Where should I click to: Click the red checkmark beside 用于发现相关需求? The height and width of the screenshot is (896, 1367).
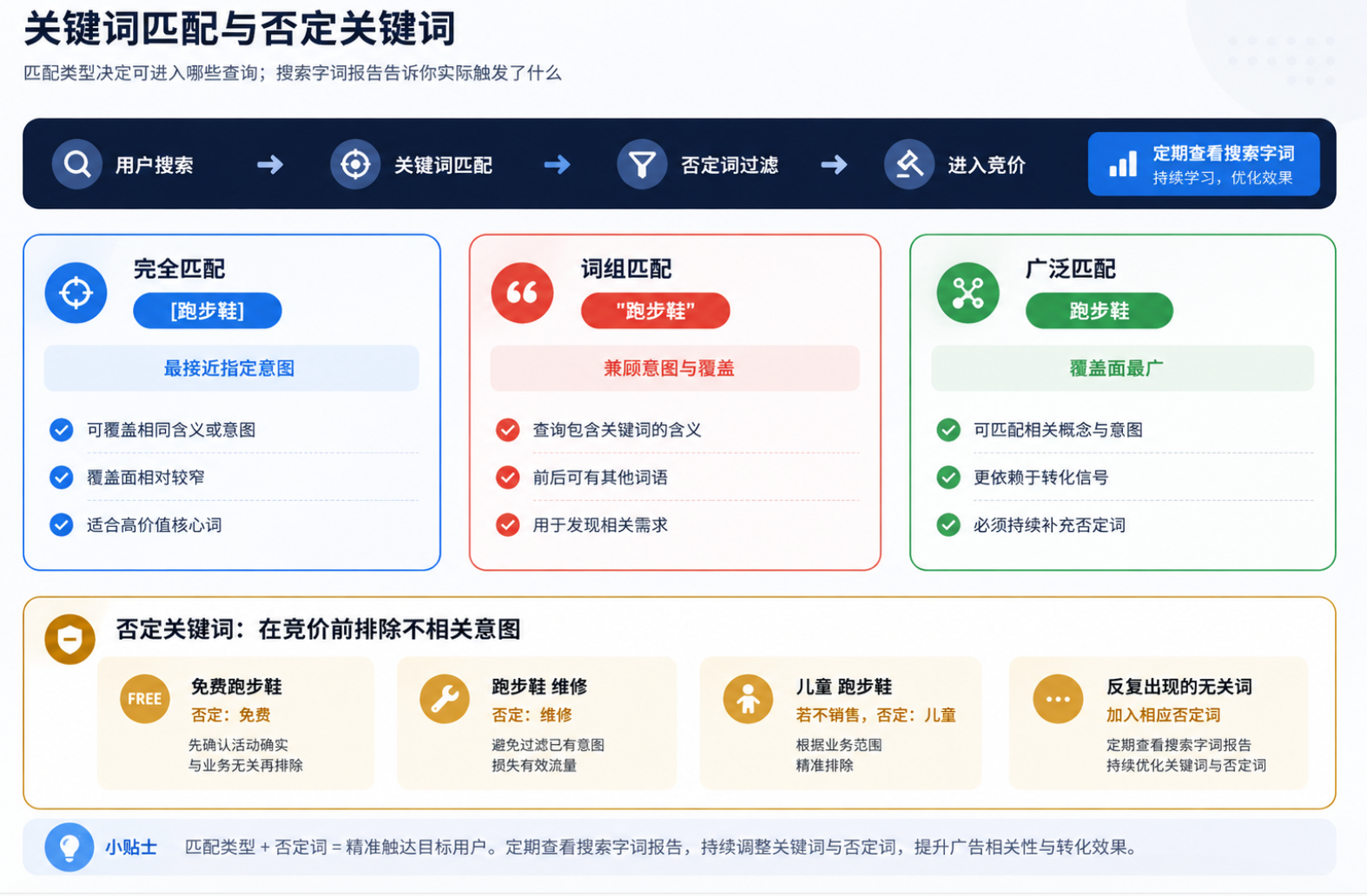pyautogui.click(x=508, y=525)
